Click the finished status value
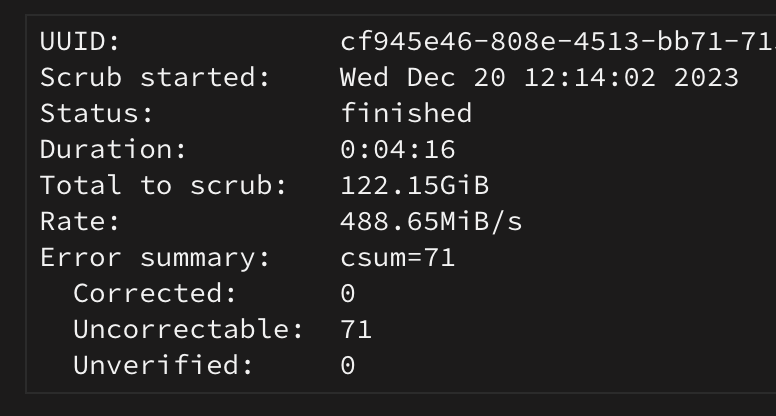 [x=406, y=113]
